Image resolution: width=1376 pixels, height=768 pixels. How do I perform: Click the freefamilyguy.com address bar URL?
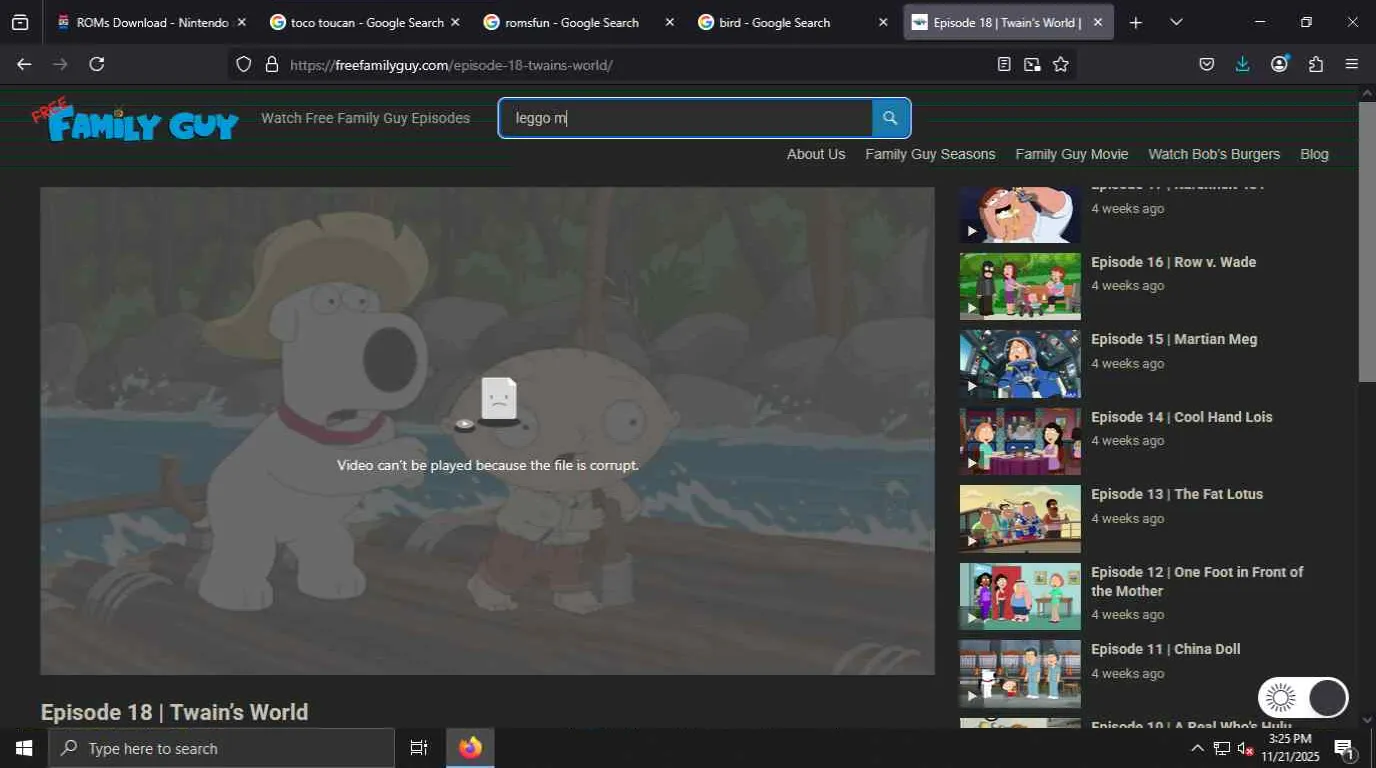click(451, 65)
